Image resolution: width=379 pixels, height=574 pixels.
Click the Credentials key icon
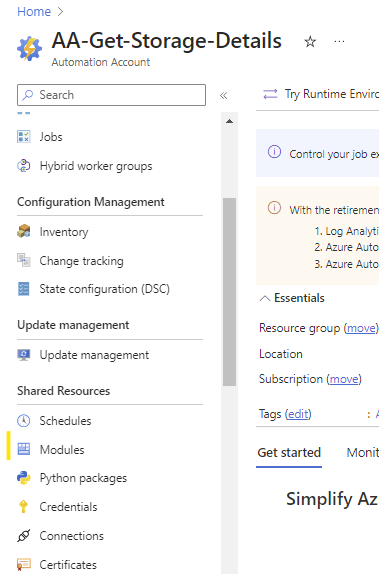24,507
